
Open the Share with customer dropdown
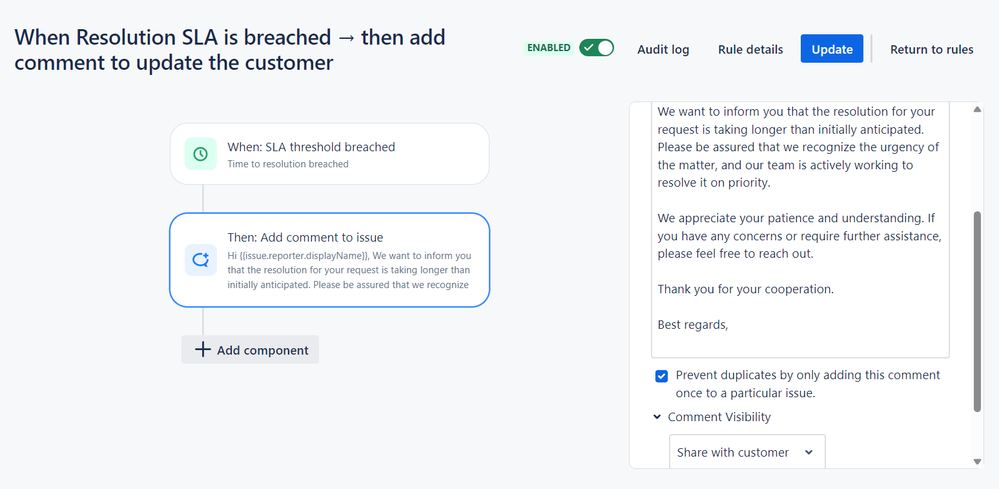click(747, 453)
